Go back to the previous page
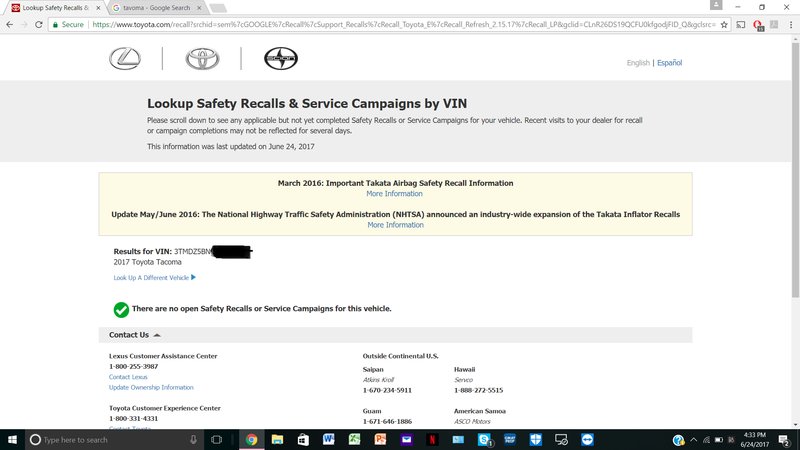Screen dimensions: 800x450 click(10, 24)
